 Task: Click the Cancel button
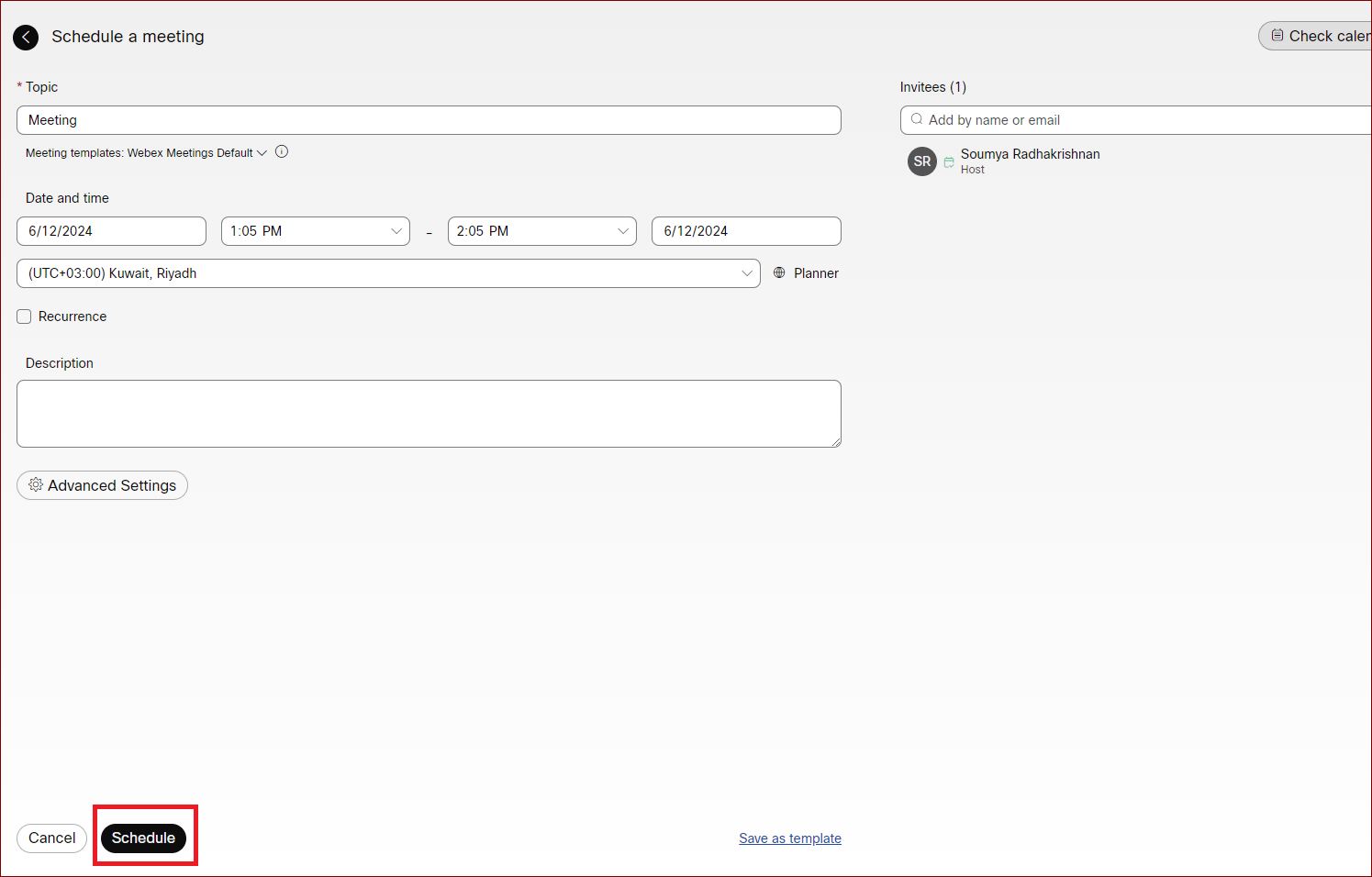coord(51,838)
